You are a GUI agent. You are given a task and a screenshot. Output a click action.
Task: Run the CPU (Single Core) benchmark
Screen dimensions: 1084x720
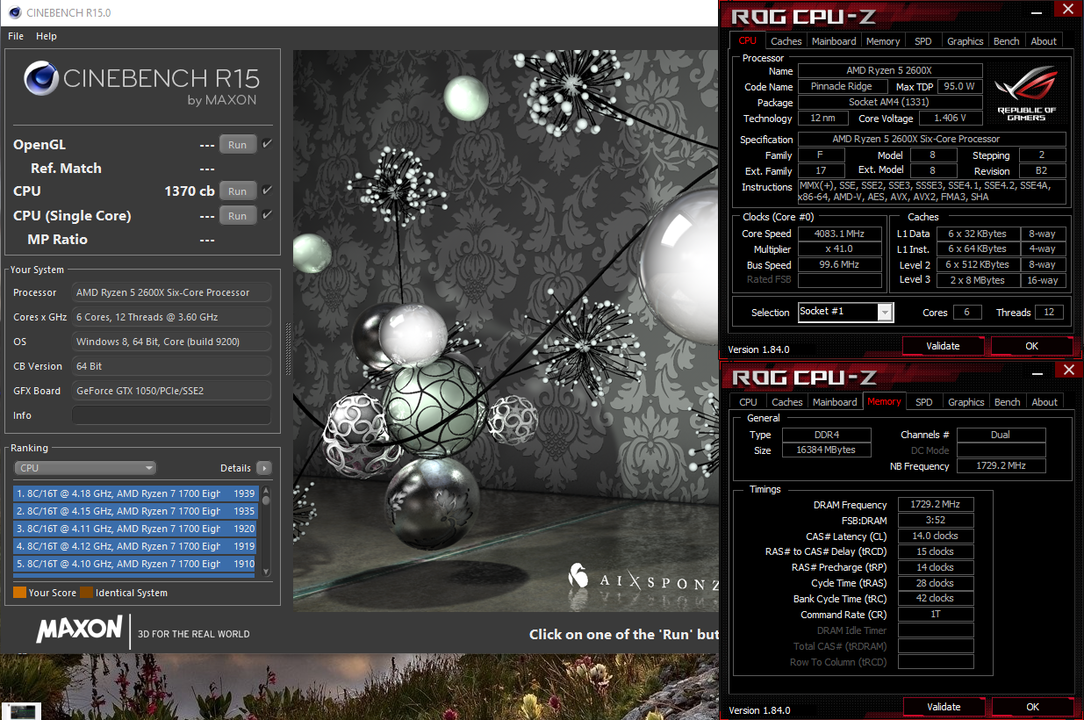click(x=237, y=216)
